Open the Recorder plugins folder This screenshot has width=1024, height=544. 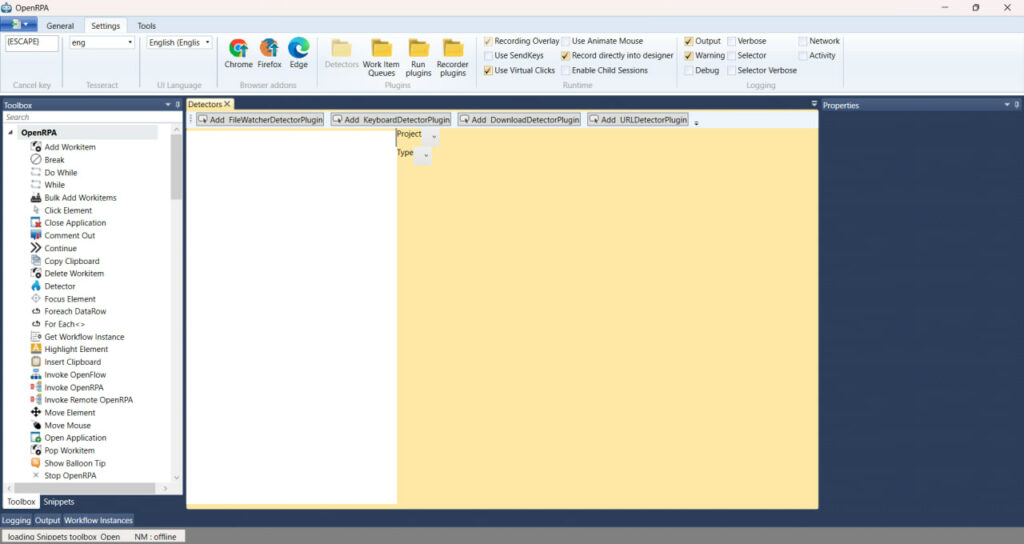pyautogui.click(x=453, y=57)
